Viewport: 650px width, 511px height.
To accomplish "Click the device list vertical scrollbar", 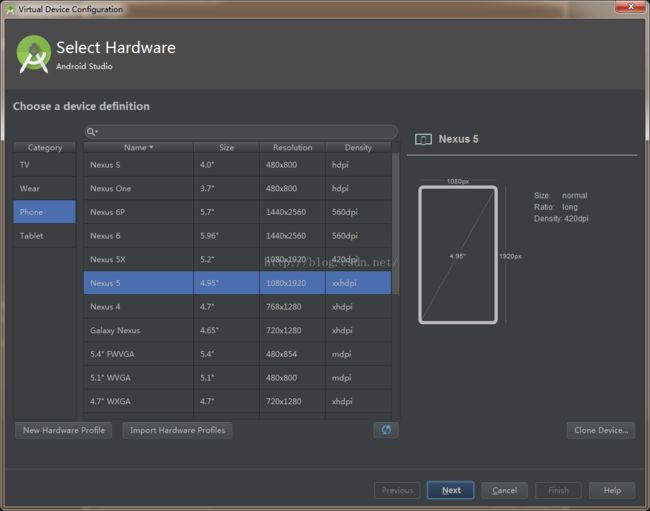I will [x=395, y=224].
